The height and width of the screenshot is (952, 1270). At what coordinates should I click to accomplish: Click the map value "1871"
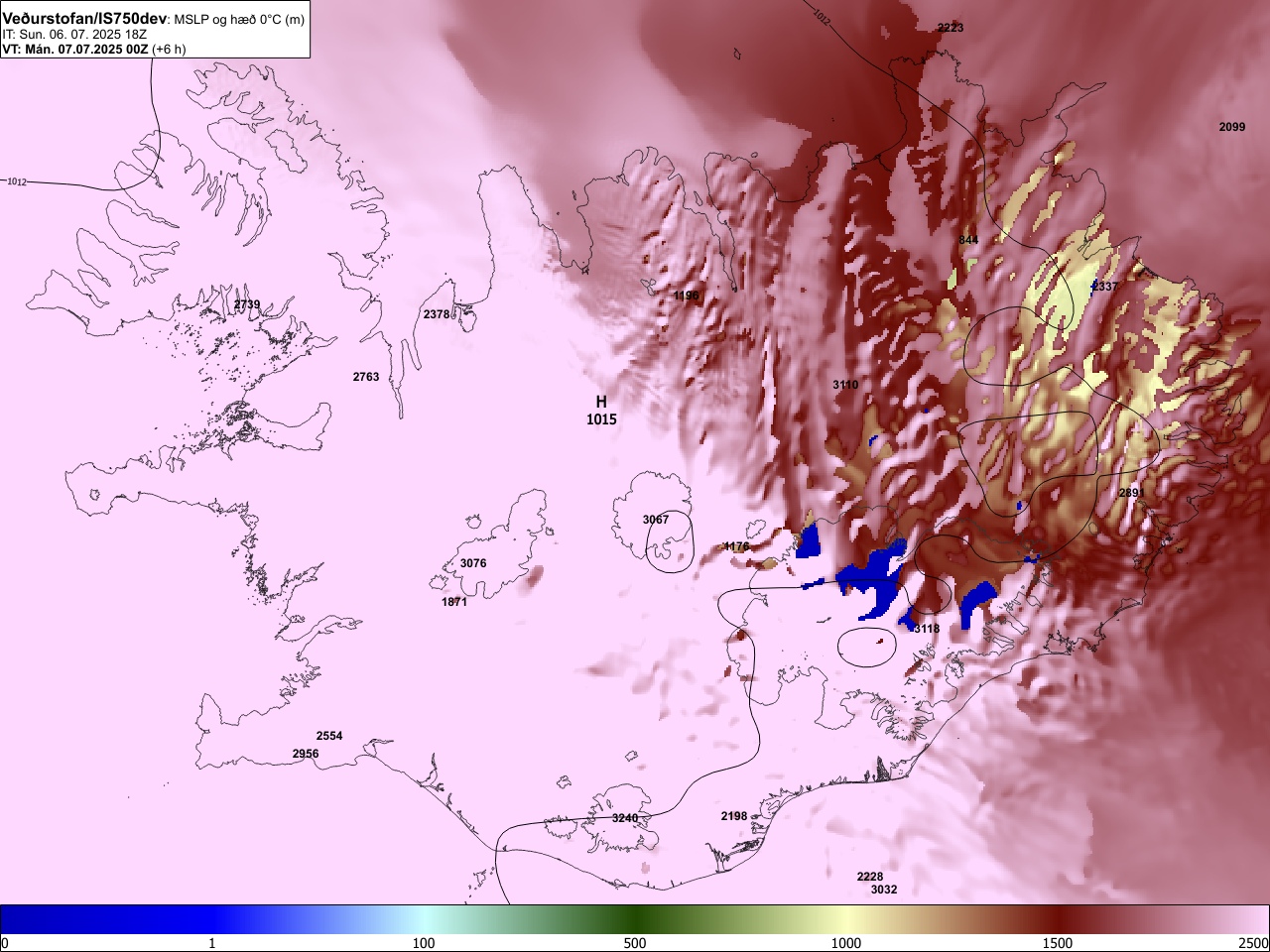[x=454, y=602]
